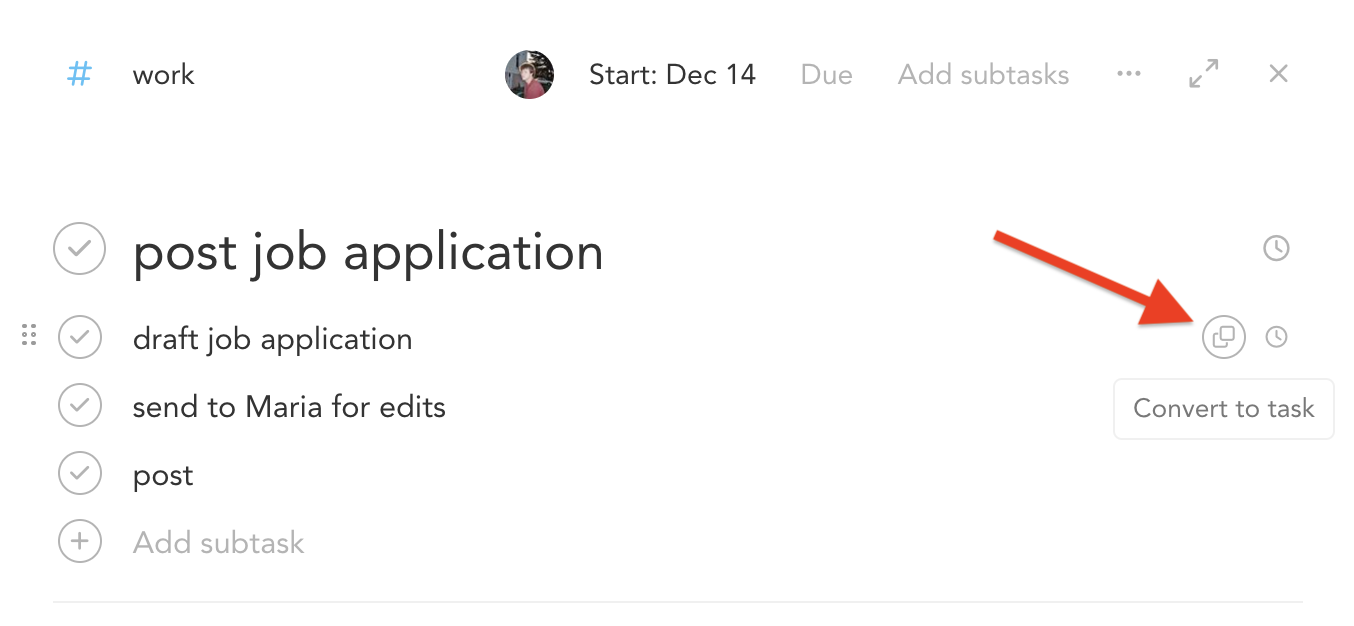Open the more options ellipsis menu
Viewport: 1354px width, 626px height.
coord(1129,73)
